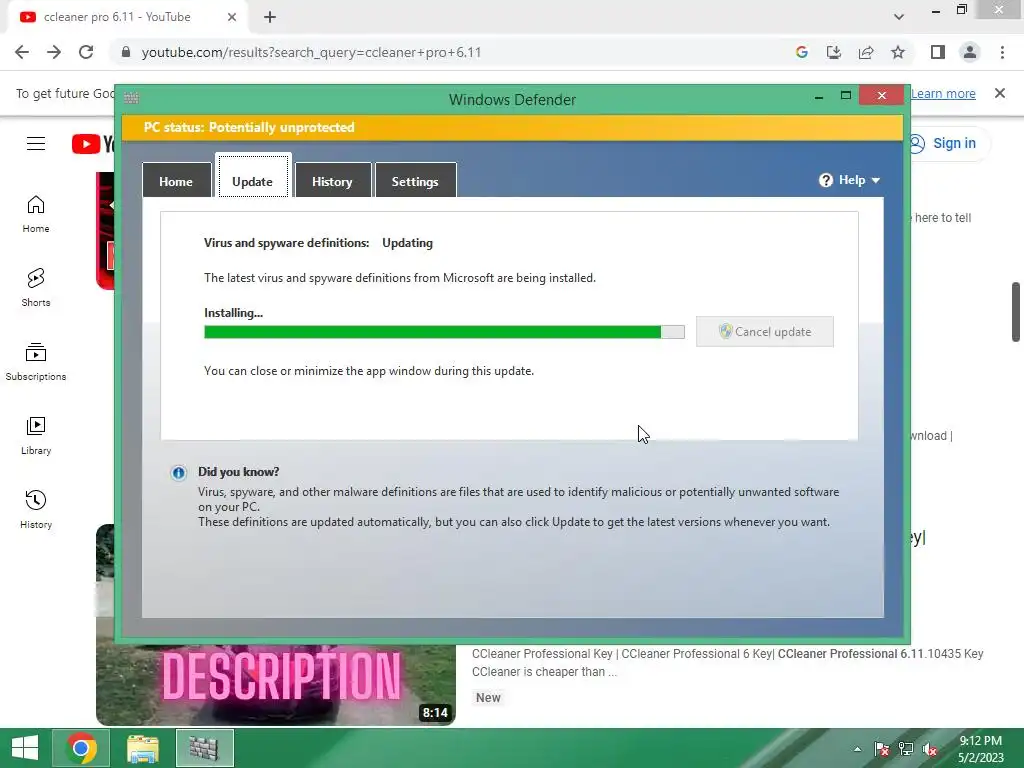
Task: Click the Action Center flag tray icon
Action: 882,749
